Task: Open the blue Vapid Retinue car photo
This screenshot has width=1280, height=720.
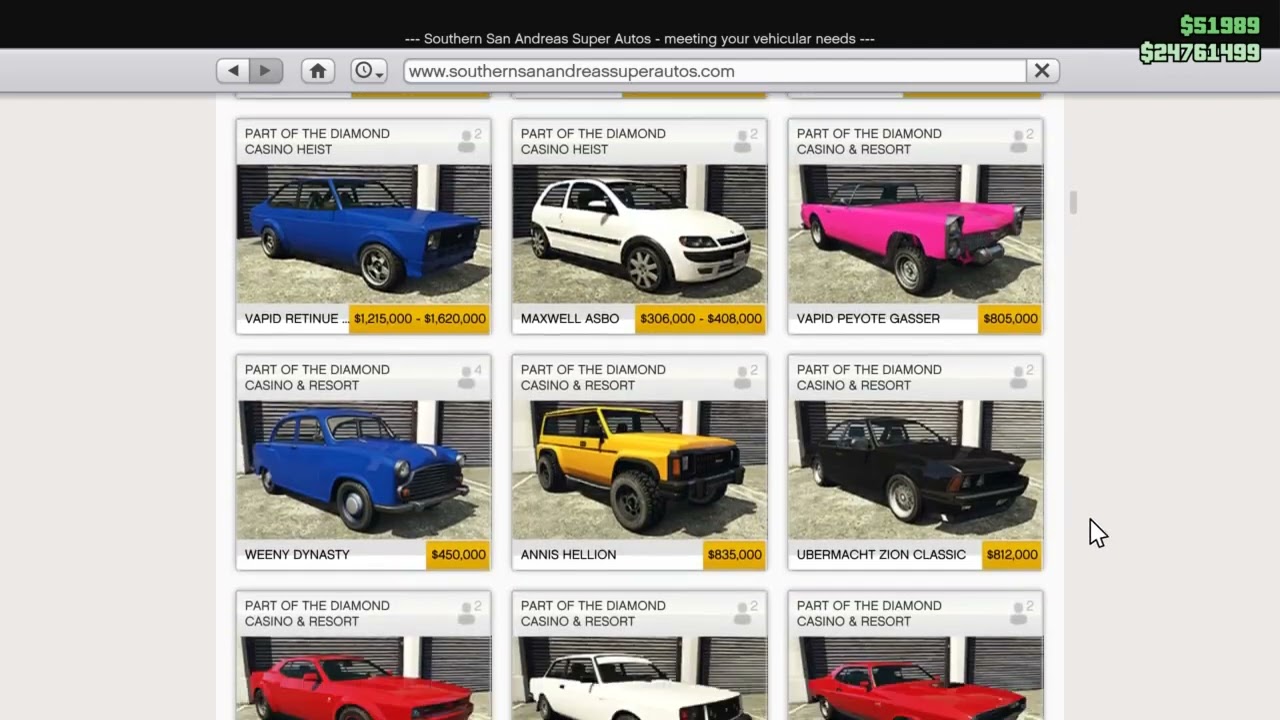Action: (x=364, y=234)
